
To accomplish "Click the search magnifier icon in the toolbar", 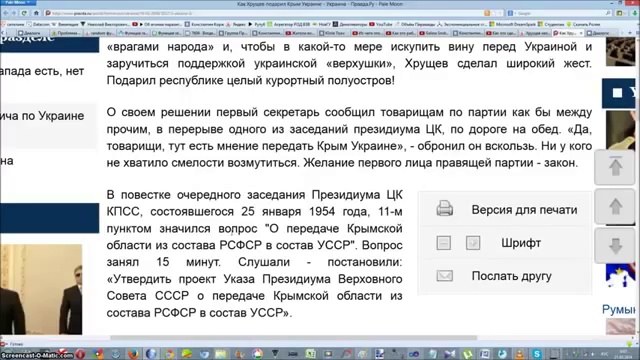I will [x=608, y=13].
